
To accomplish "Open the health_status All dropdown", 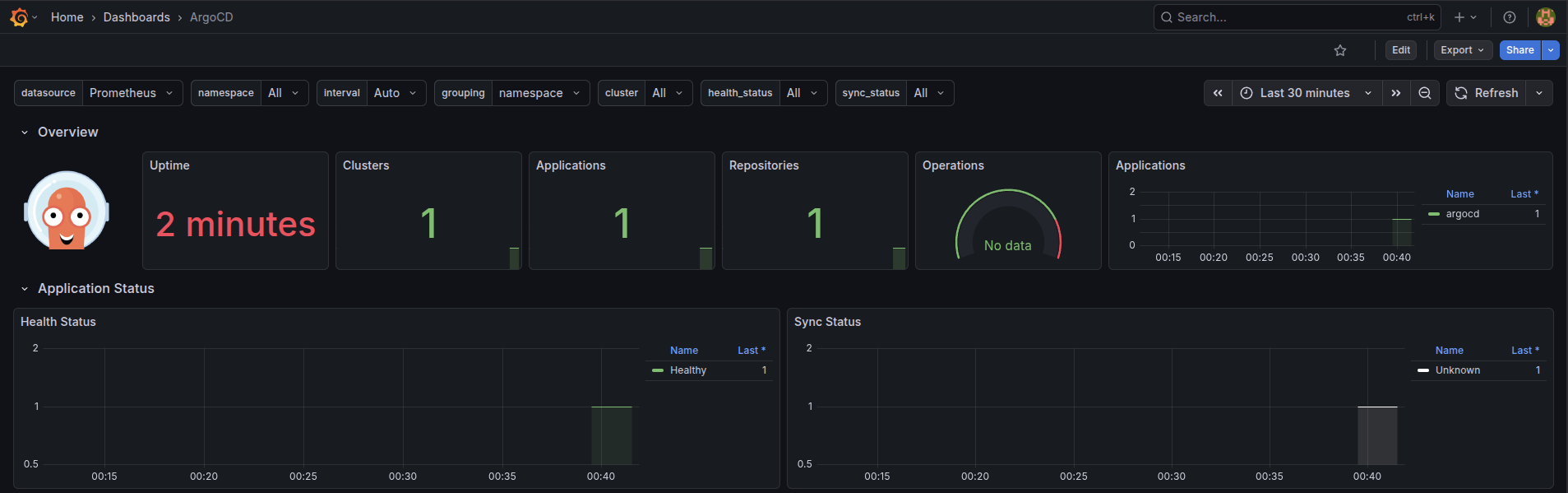I will coord(803,93).
